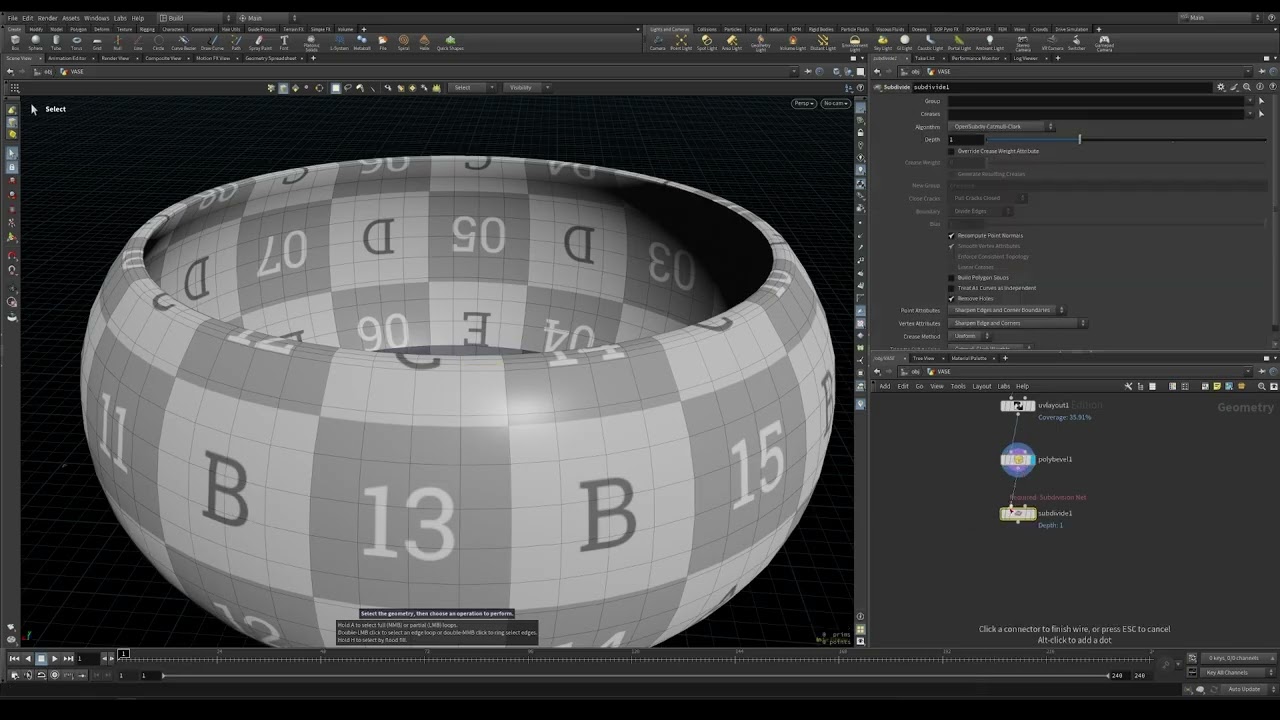Click the Environment Light shelf icon
This screenshot has width=1280, height=720.
[854, 43]
